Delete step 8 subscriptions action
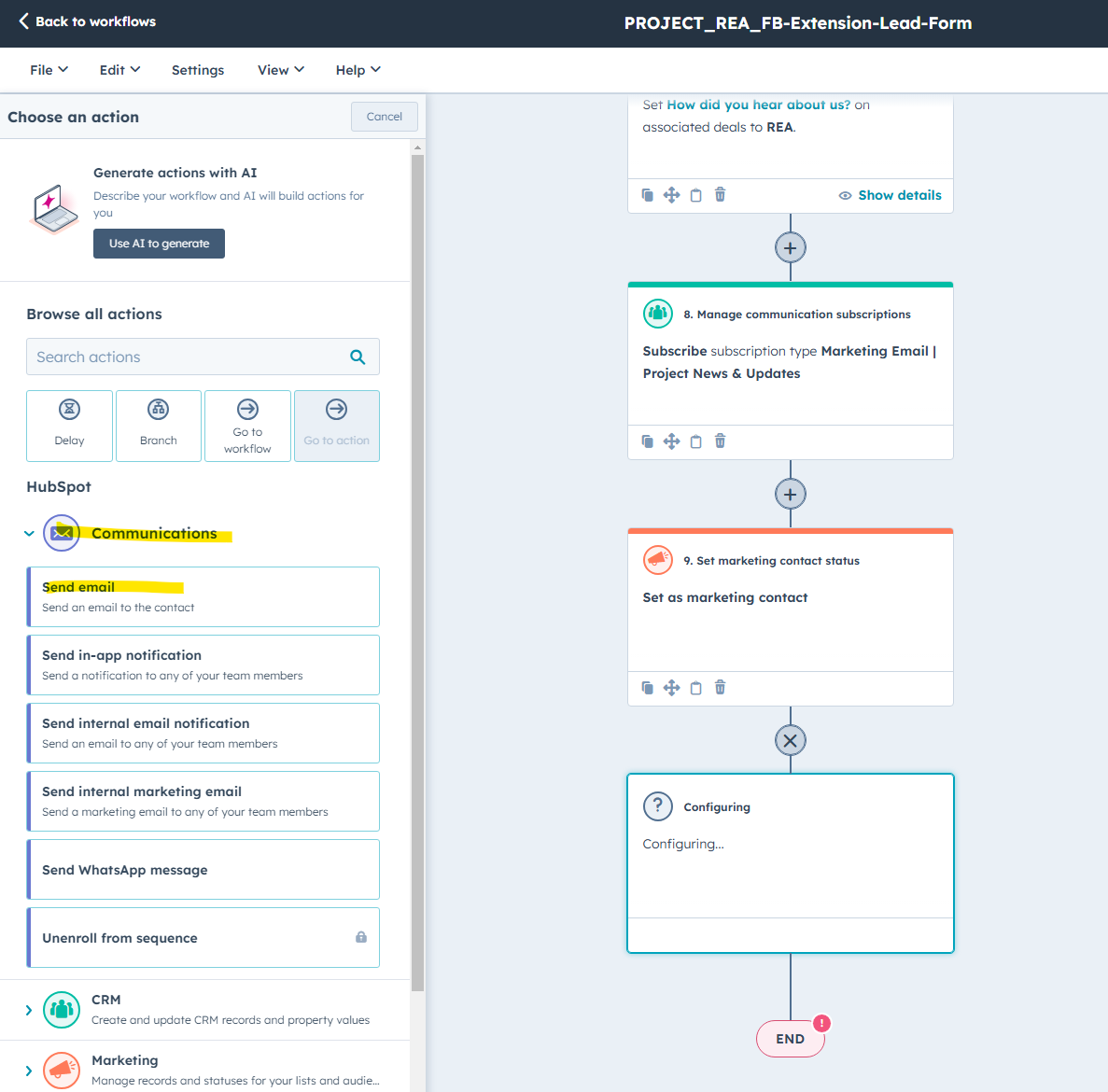The height and width of the screenshot is (1092, 1108). click(x=720, y=441)
